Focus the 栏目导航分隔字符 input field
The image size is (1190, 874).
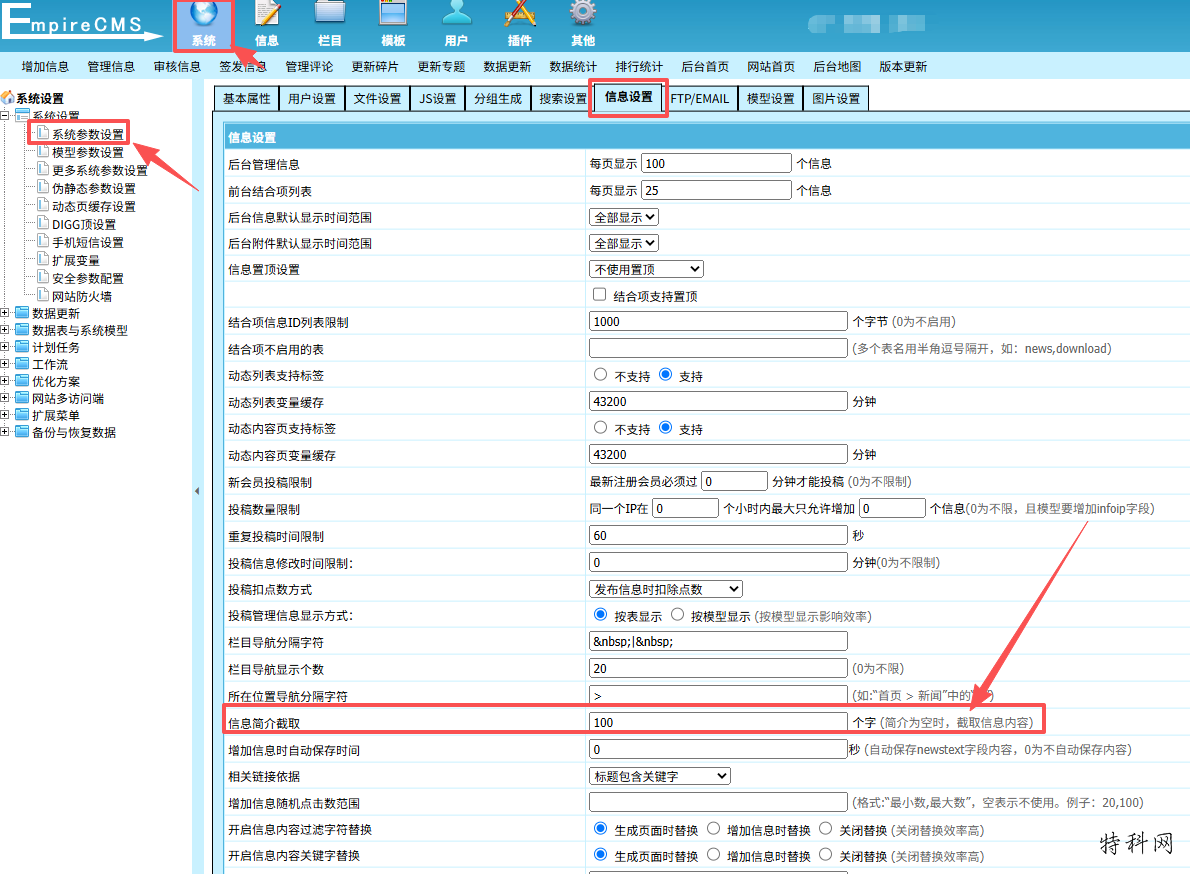click(x=718, y=642)
